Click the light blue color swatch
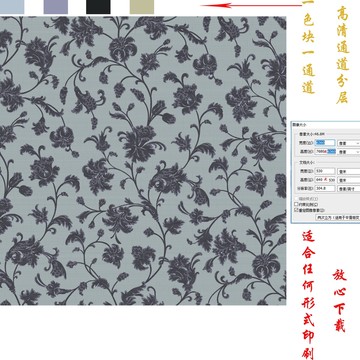 tap(12, 7)
